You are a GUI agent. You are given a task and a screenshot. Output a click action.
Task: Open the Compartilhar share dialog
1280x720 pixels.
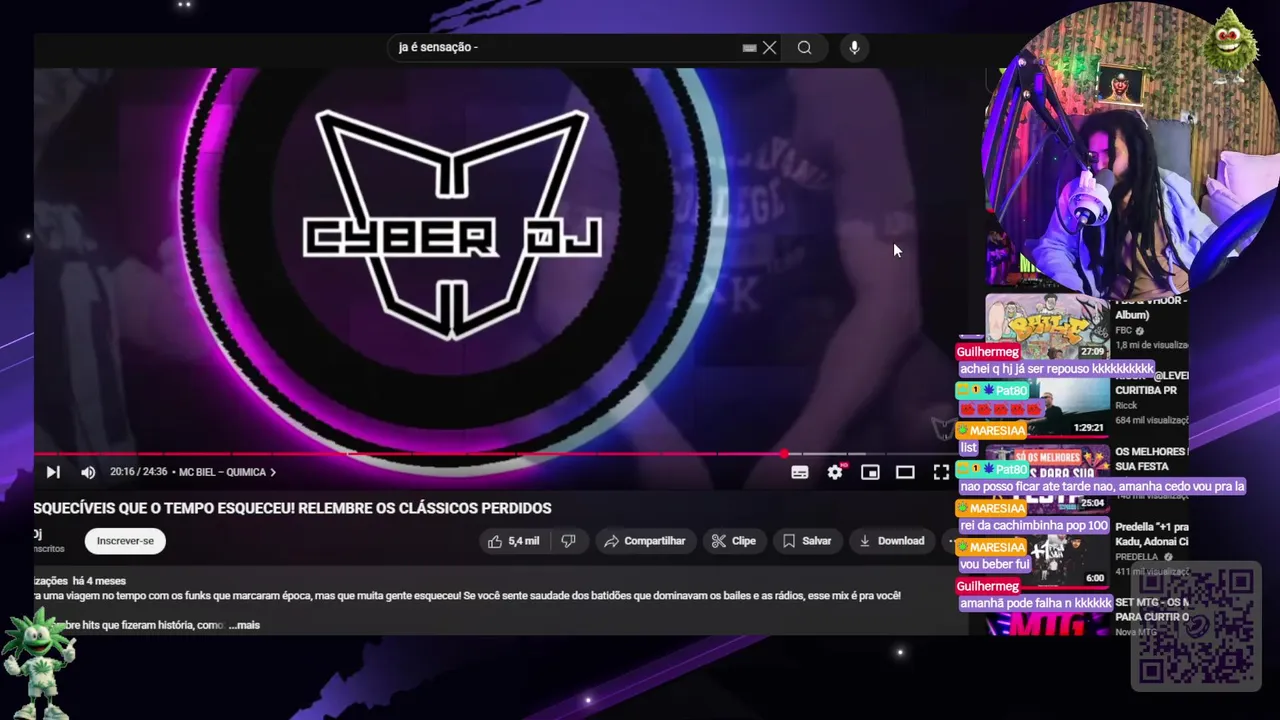[645, 541]
